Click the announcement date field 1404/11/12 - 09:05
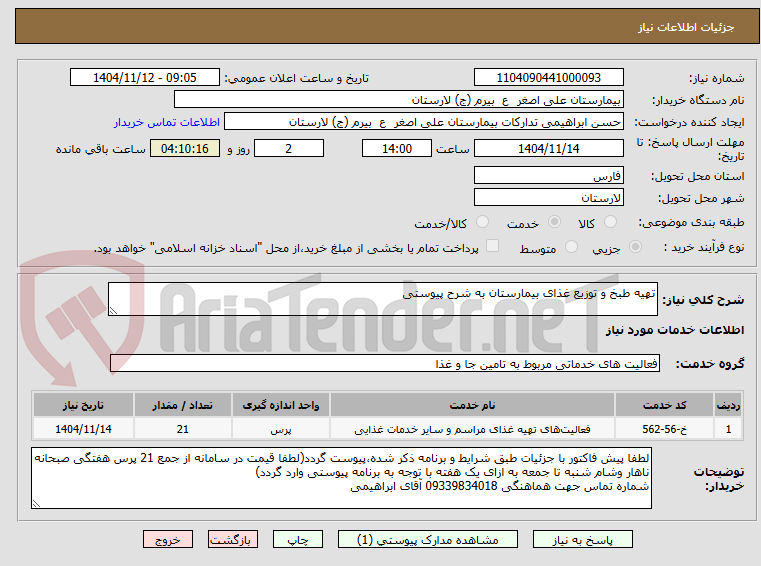This screenshot has height=566, width=761. (145, 78)
